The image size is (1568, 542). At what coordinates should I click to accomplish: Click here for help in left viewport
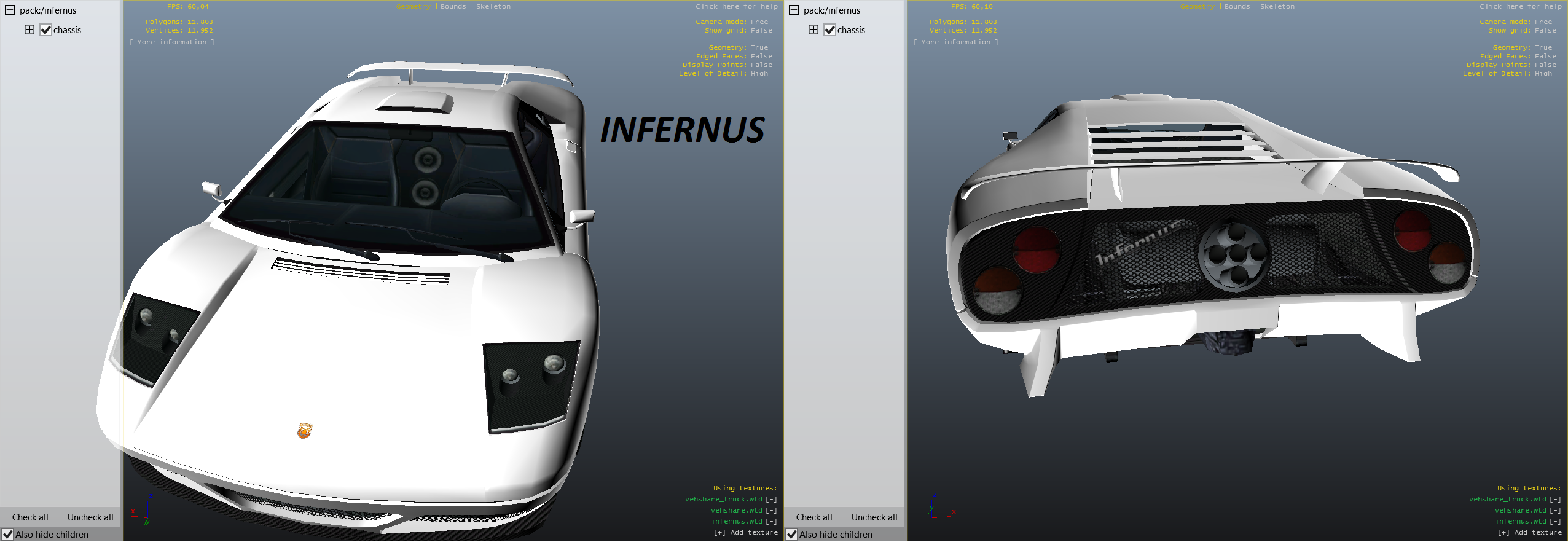(737, 6)
